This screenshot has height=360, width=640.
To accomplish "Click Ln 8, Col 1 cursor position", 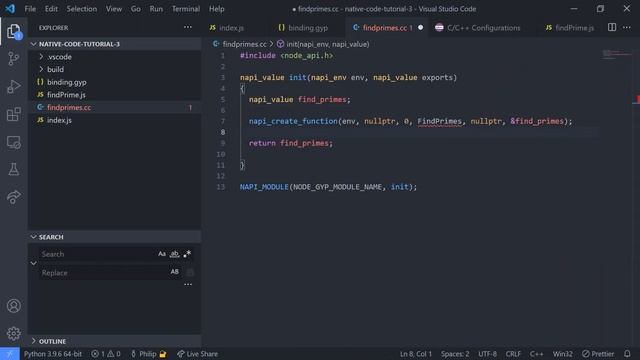I will (x=416, y=354).
